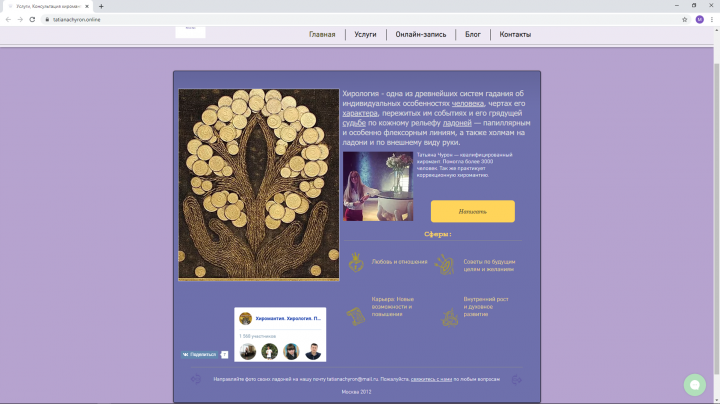Open the Chrome profile avatar
Screen dimensions: 720x404
coord(699,19)
